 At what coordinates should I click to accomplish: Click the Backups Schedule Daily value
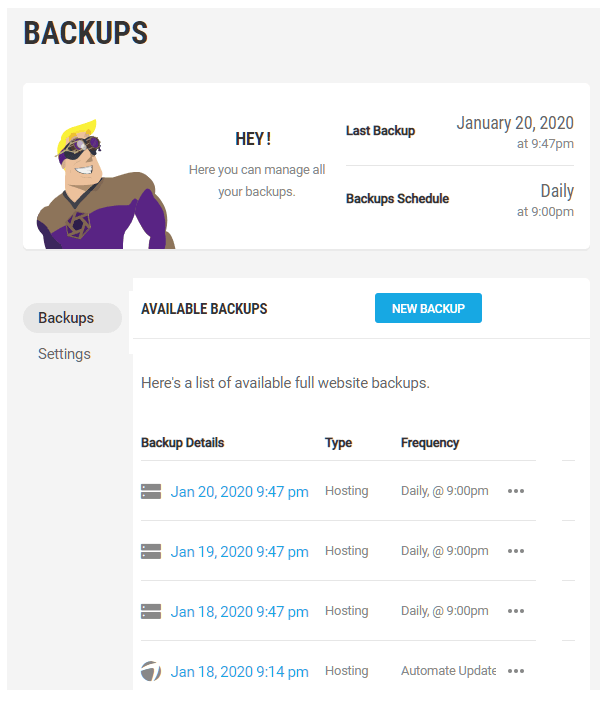click(556, 191)
